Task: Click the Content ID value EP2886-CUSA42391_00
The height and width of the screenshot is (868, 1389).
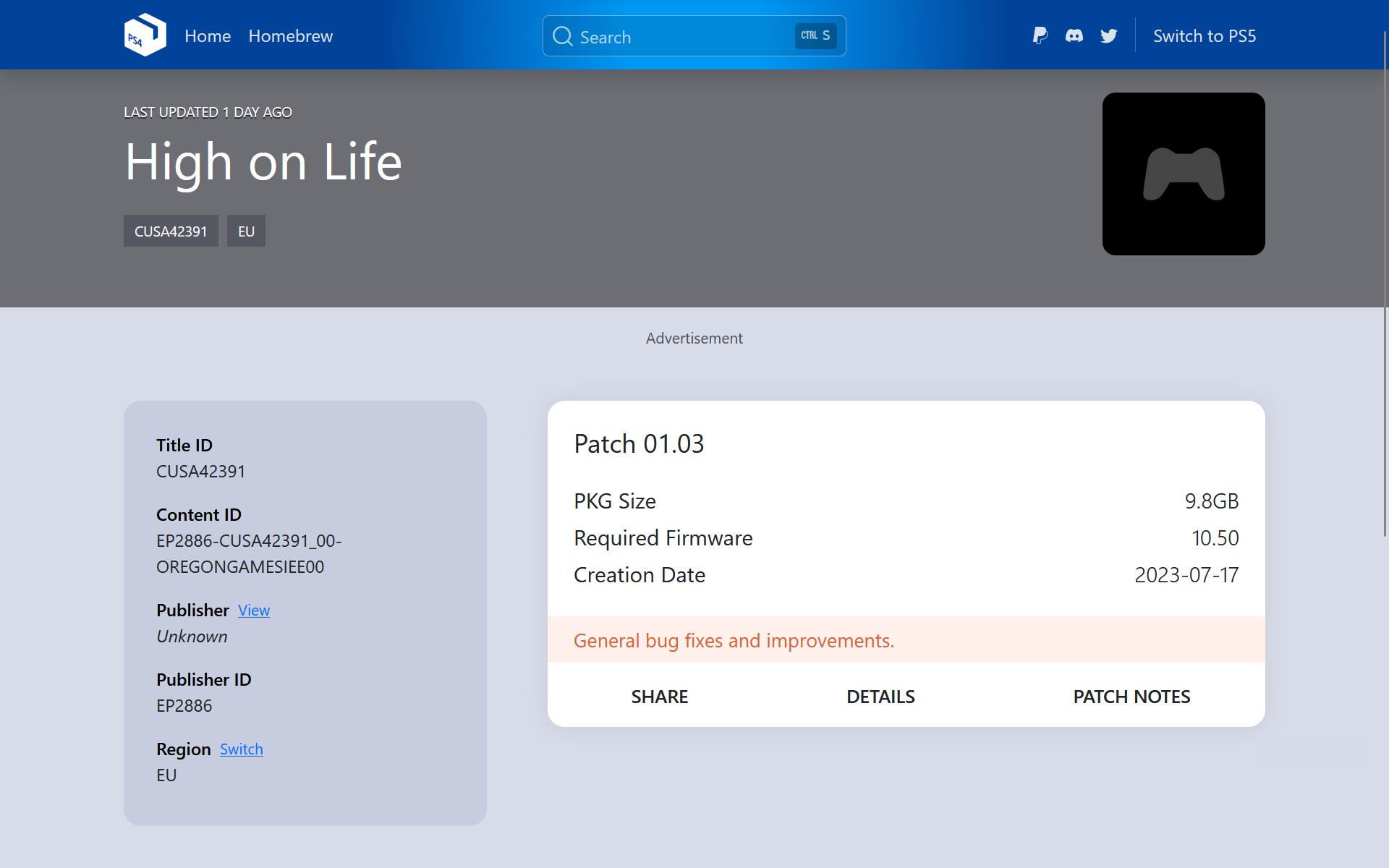Action: (249, 553)
